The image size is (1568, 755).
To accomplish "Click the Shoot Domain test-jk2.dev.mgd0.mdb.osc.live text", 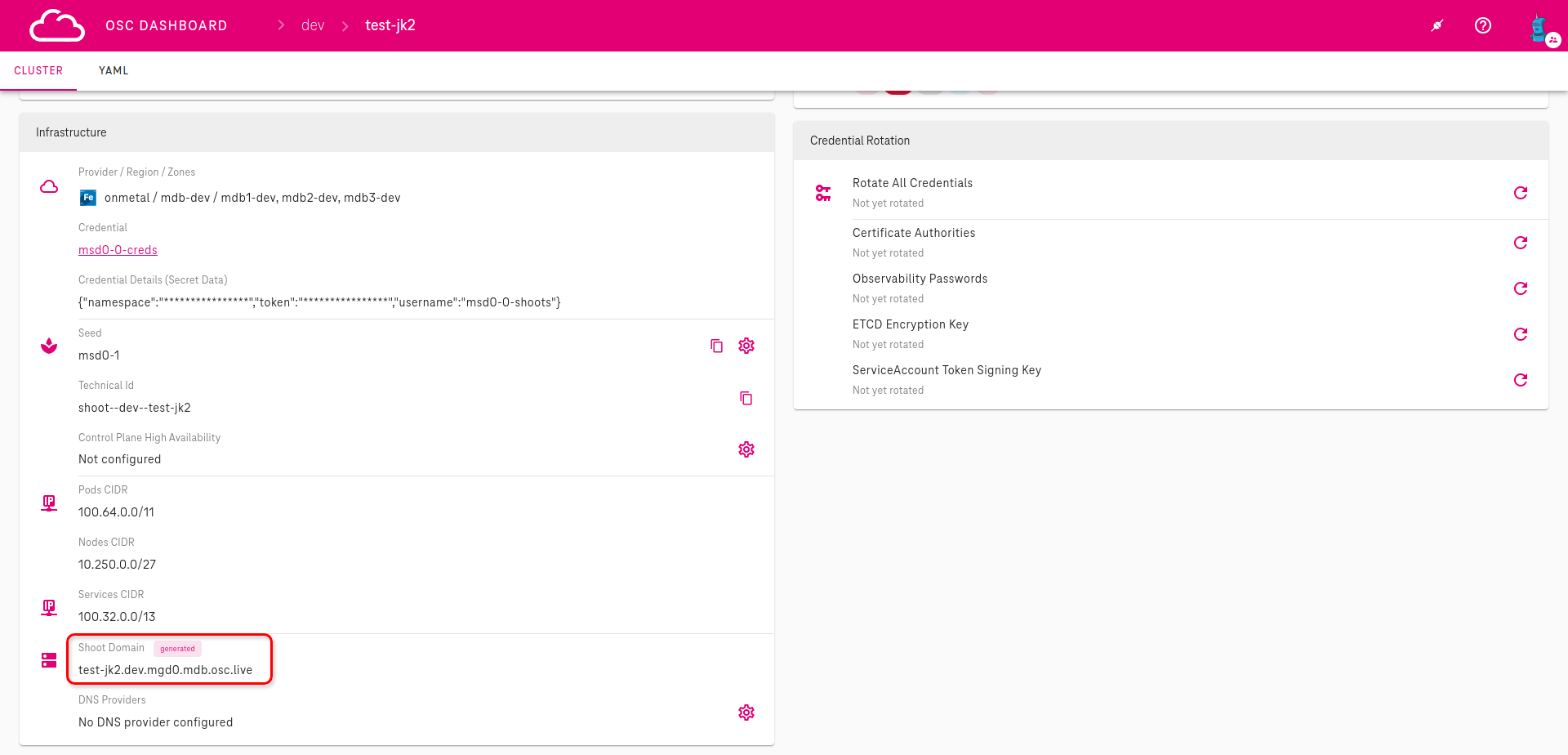I will (165, 670).
